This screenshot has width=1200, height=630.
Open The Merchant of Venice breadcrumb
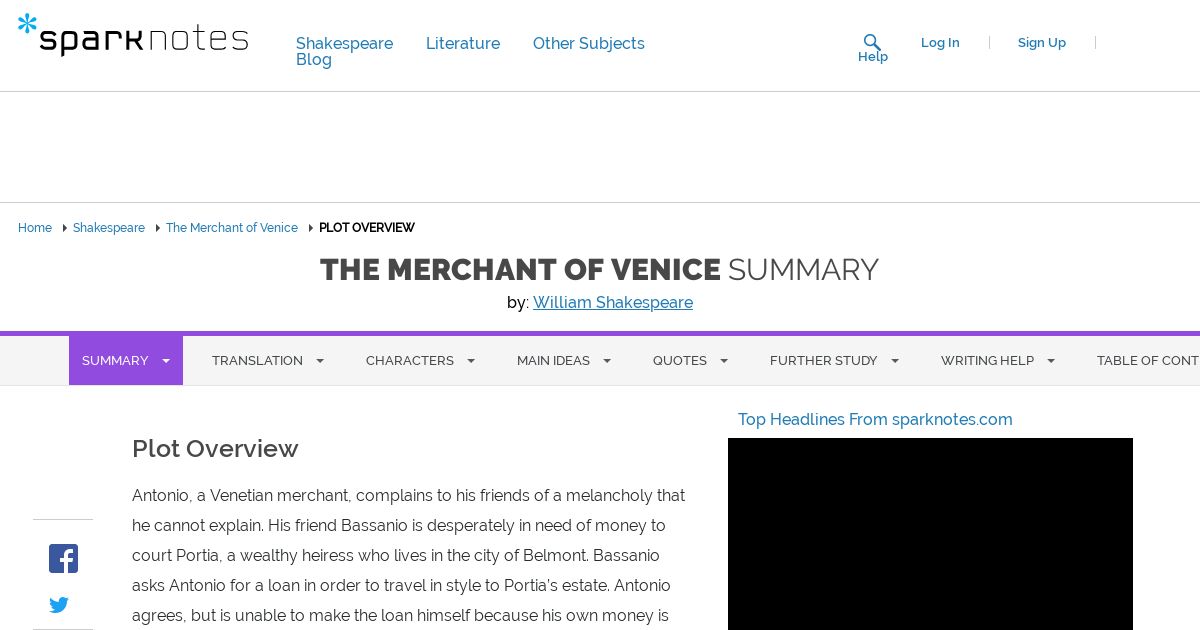pos(232,228)
